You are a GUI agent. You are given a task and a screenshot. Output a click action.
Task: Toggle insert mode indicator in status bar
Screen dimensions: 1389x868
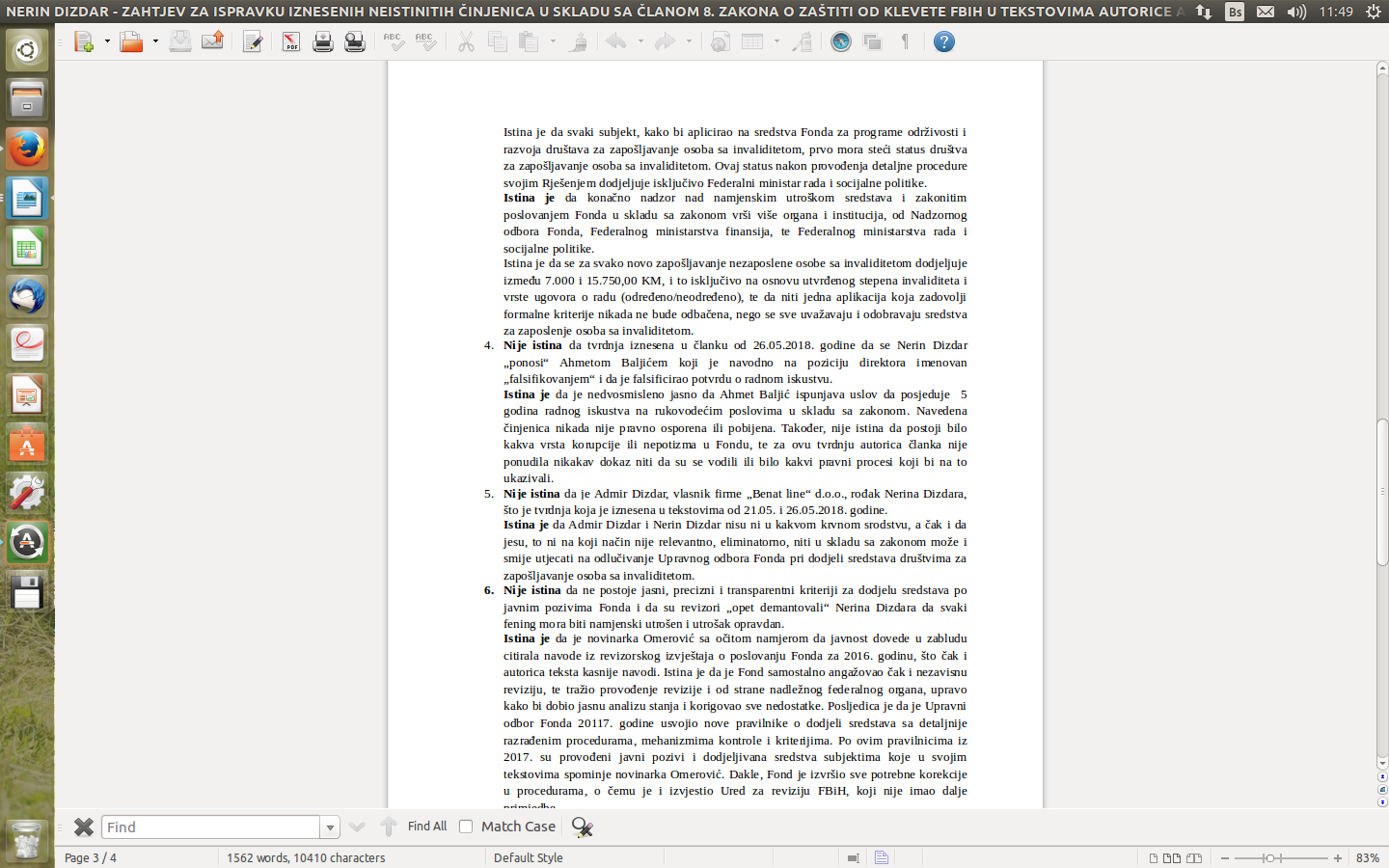pos(853,857)
